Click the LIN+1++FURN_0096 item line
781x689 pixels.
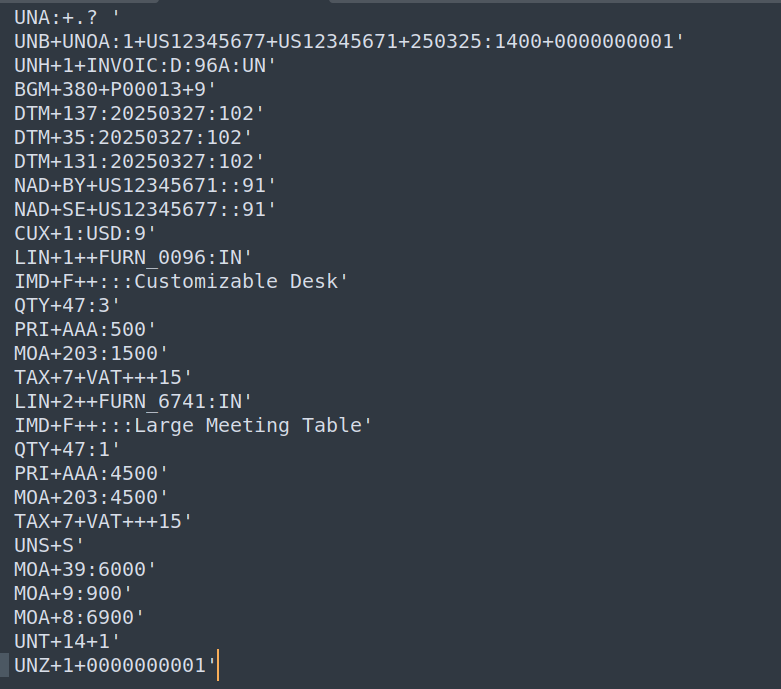[133, 258]
